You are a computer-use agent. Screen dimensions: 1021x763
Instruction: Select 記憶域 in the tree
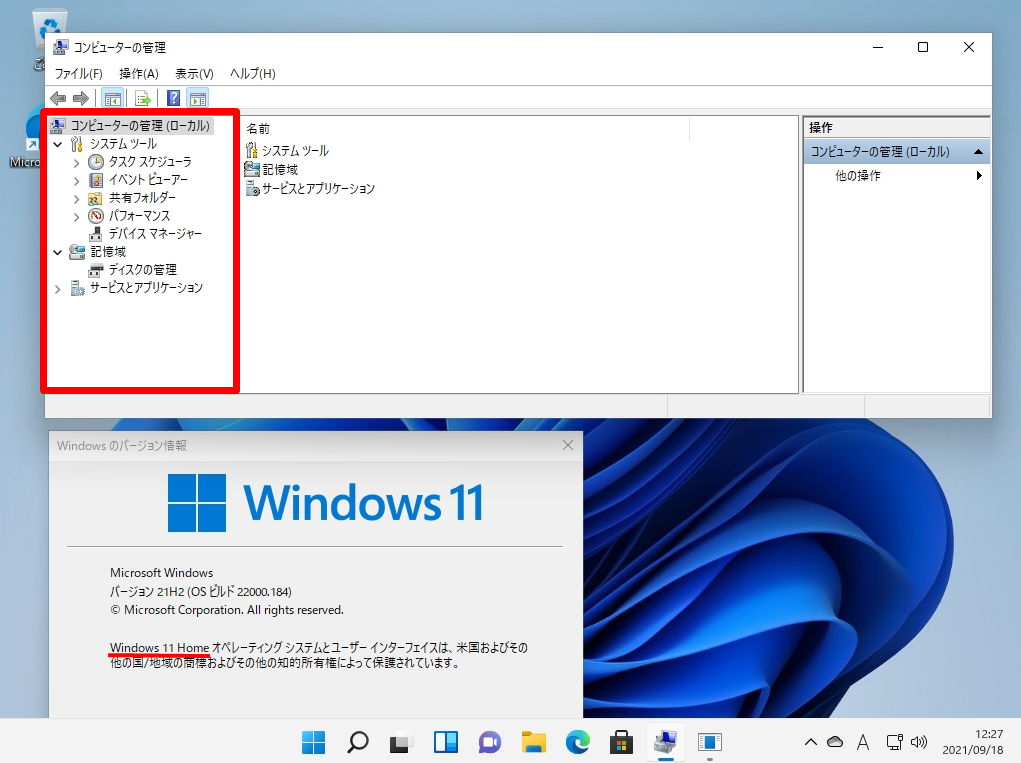tap(107, 251)
